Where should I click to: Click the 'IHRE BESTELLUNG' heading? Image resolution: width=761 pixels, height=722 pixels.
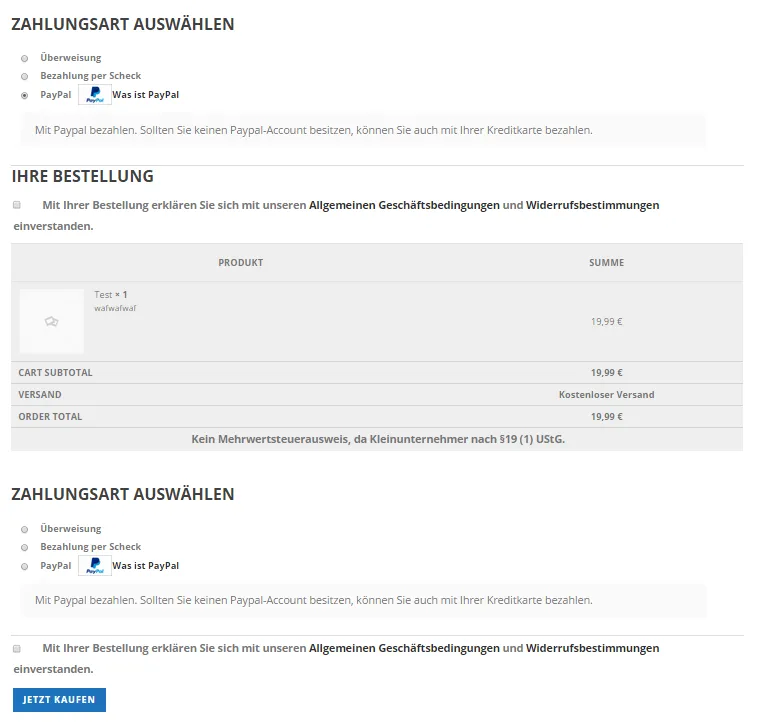pyautogui.click(x=83, y=176)
